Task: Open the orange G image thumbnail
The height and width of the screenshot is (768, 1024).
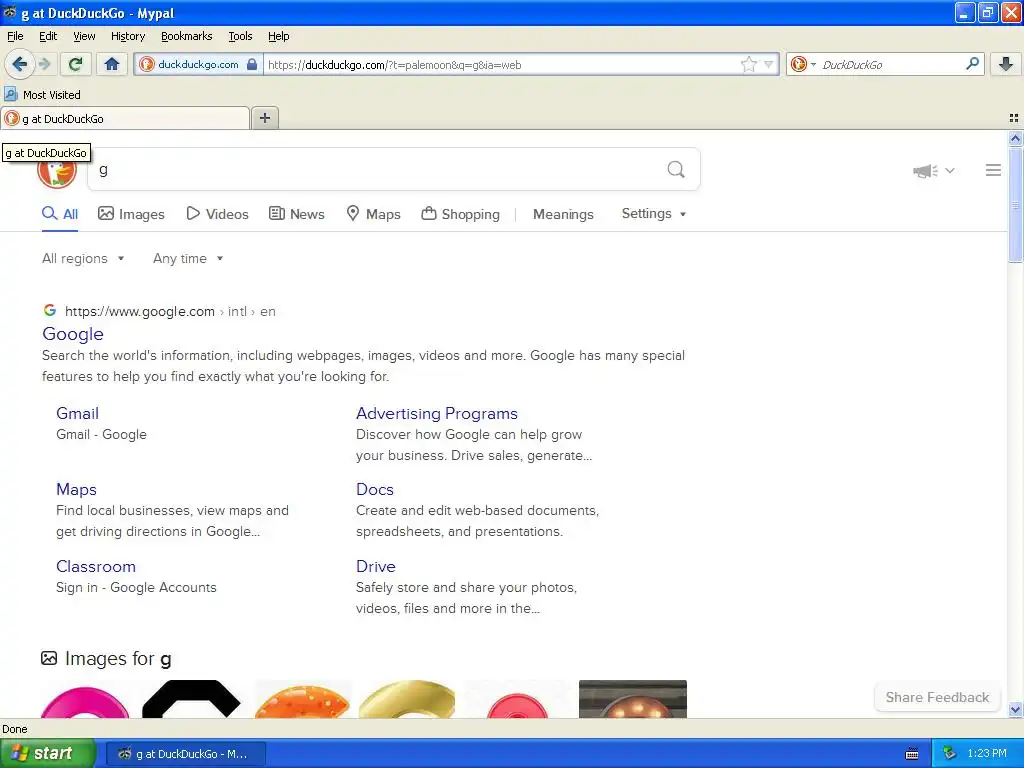Action: (303, 699)
